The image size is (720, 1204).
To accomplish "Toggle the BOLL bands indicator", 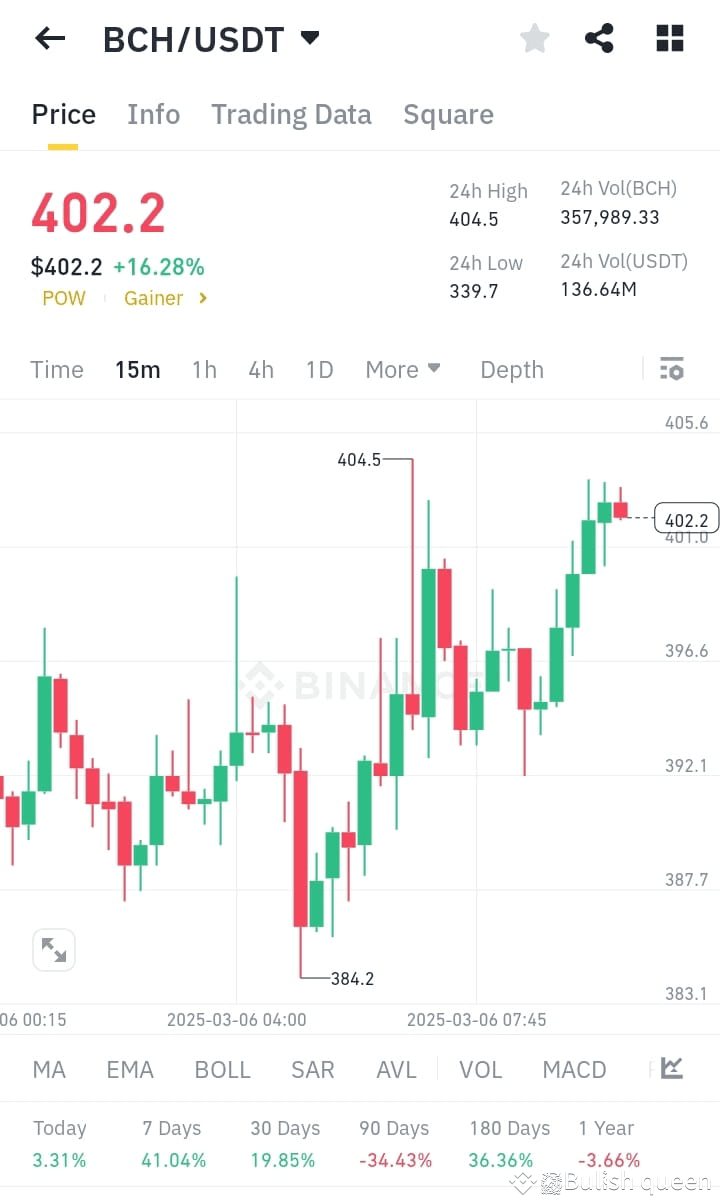I will pos(222,1069).
